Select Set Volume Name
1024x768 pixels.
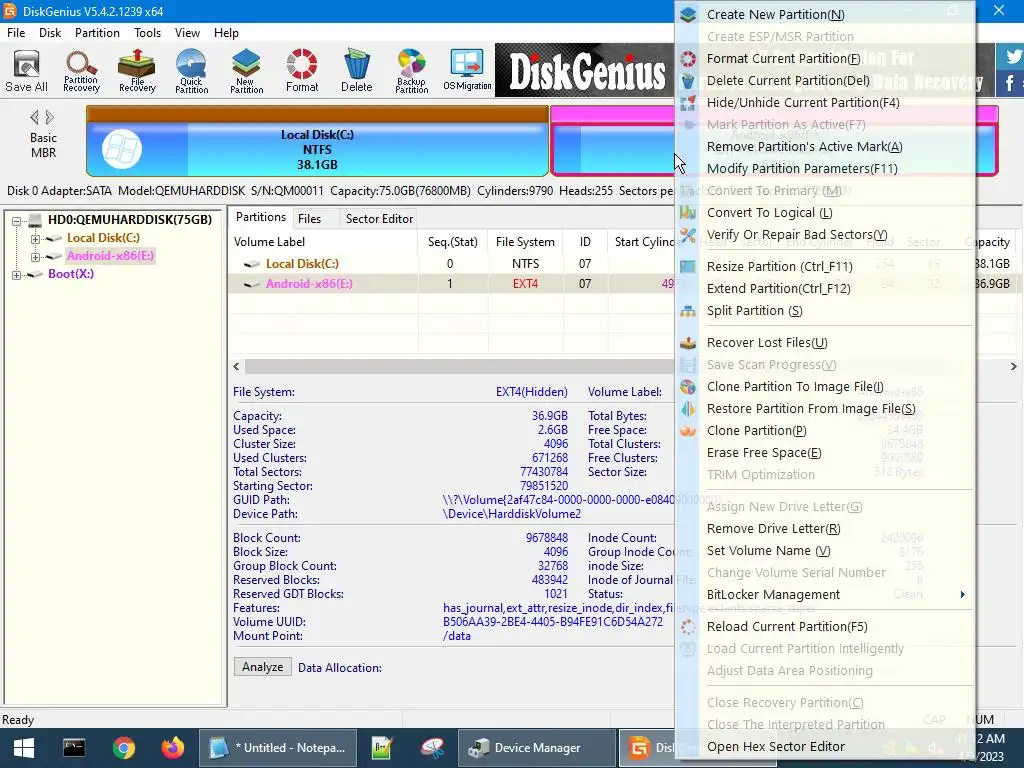pyautogui.click(x=769, y=551)
